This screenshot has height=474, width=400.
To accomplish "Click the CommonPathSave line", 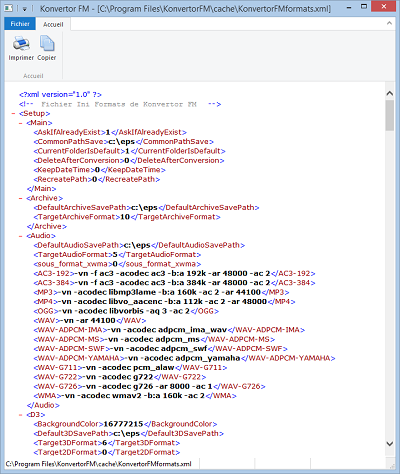I will pos(123,142).
